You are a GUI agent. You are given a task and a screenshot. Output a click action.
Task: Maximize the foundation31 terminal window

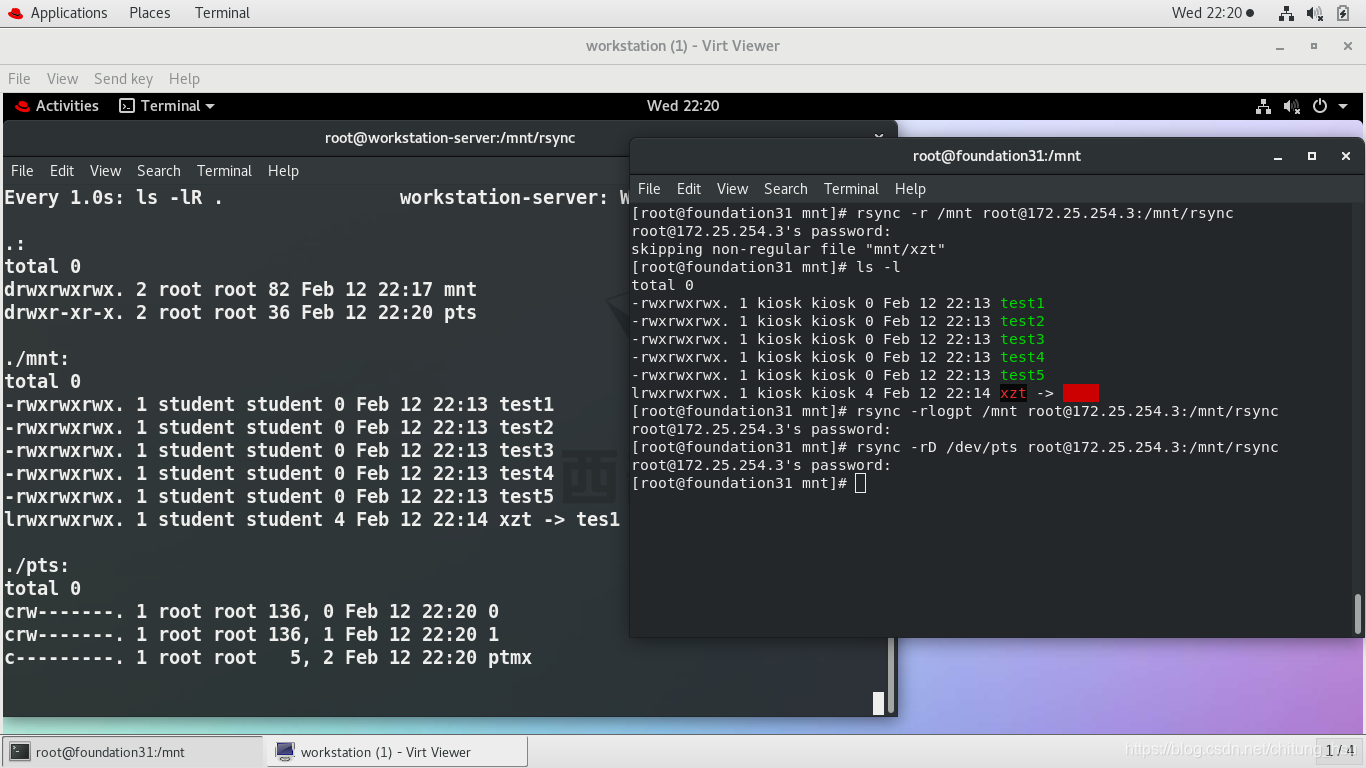[1312, 156]
